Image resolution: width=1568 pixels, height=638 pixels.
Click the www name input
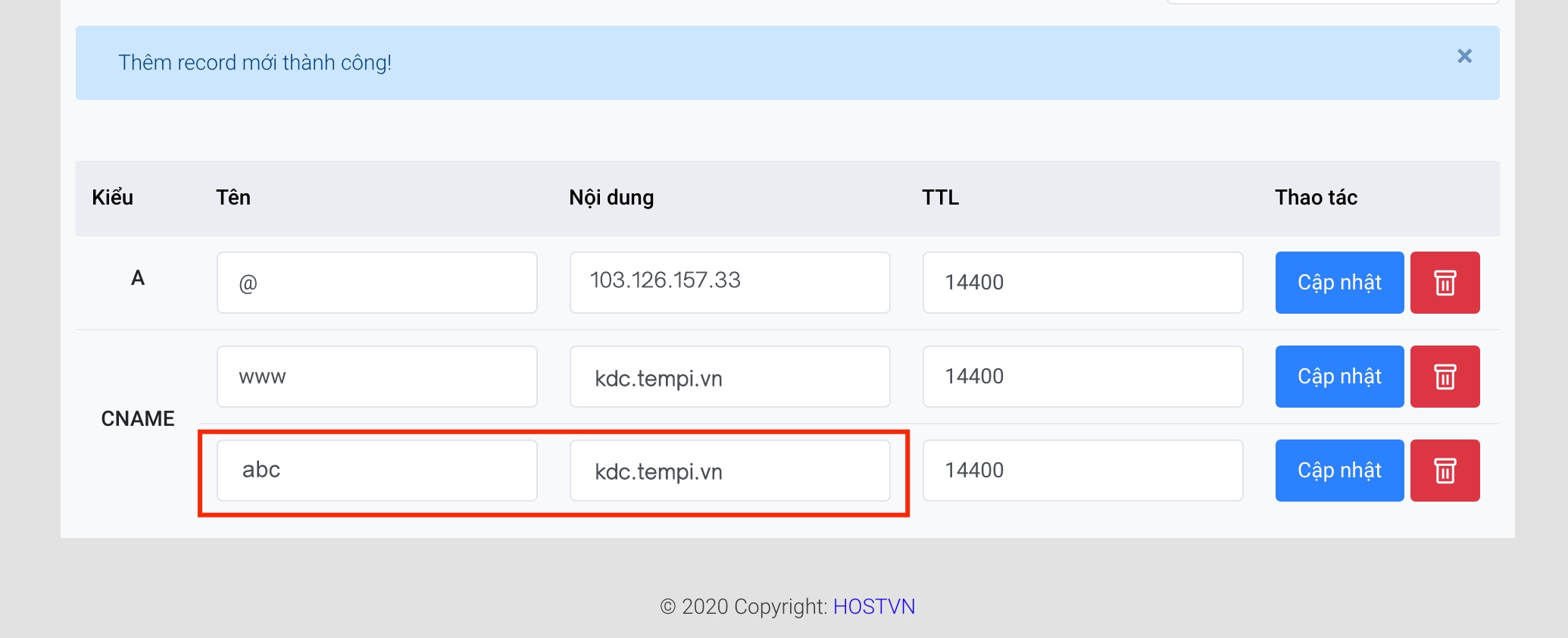376,377
